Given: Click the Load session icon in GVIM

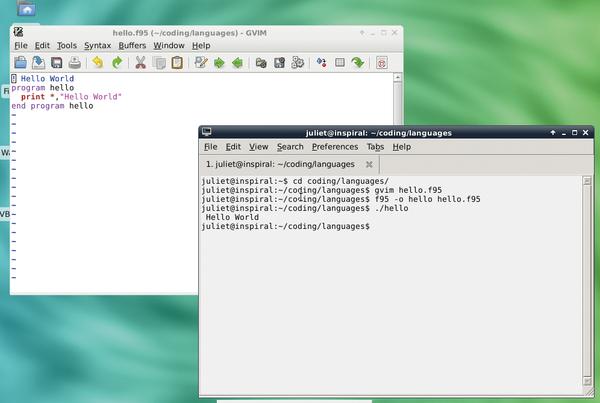Looking at the screenshot, I should point(261,62).
